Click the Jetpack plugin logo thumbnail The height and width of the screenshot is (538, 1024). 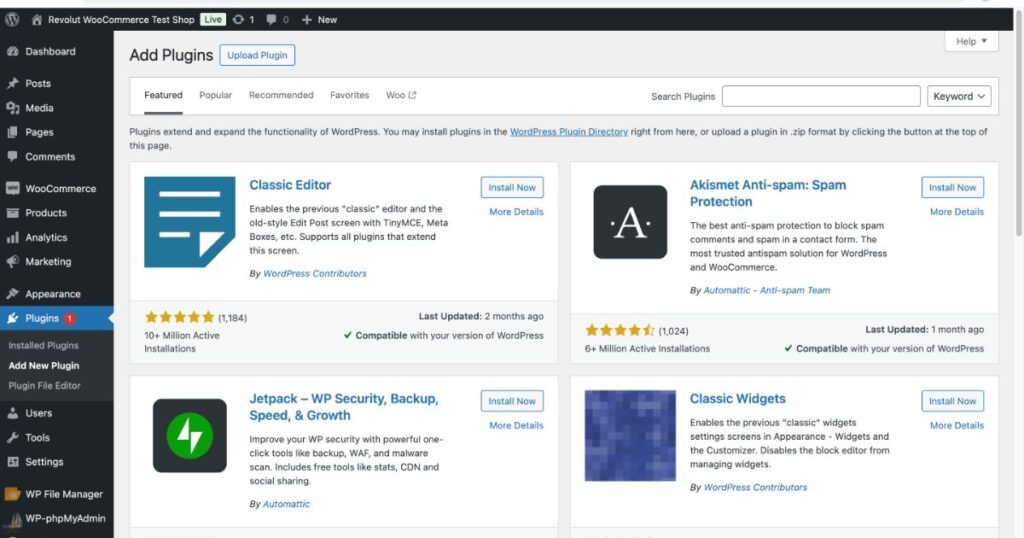coord(189,435)
